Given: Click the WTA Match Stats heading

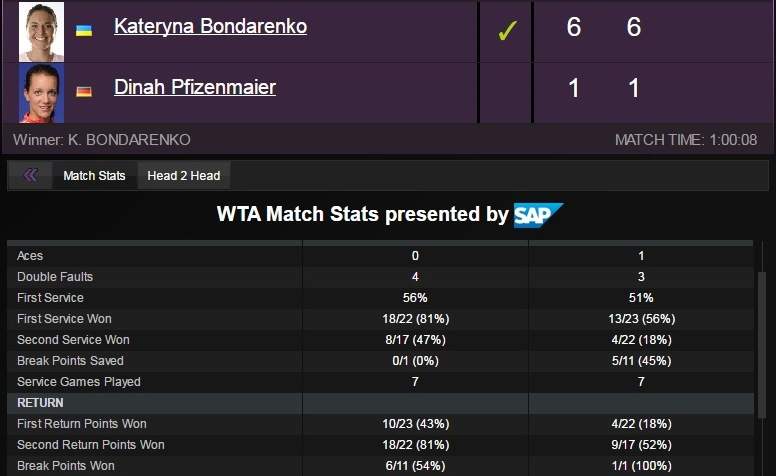Looking at the screenshot, I should 362,215.
